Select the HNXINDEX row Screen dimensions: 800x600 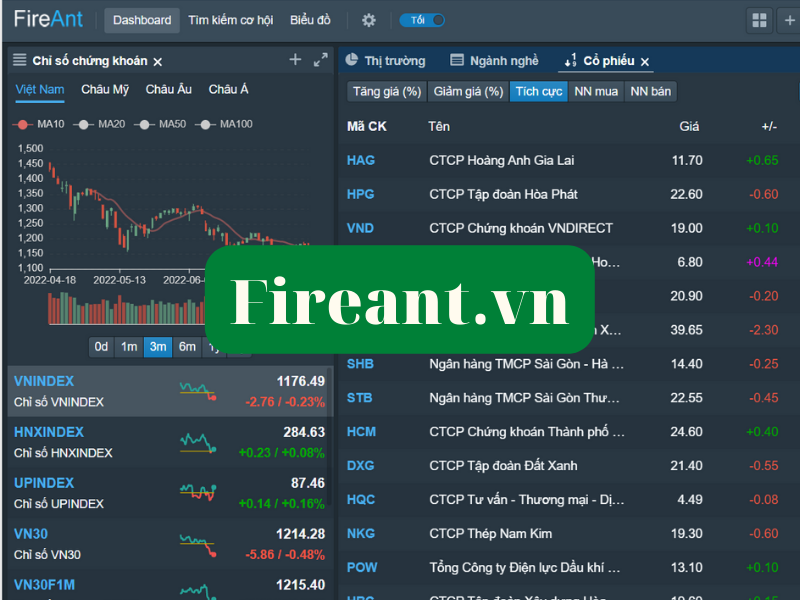(169, 442)
